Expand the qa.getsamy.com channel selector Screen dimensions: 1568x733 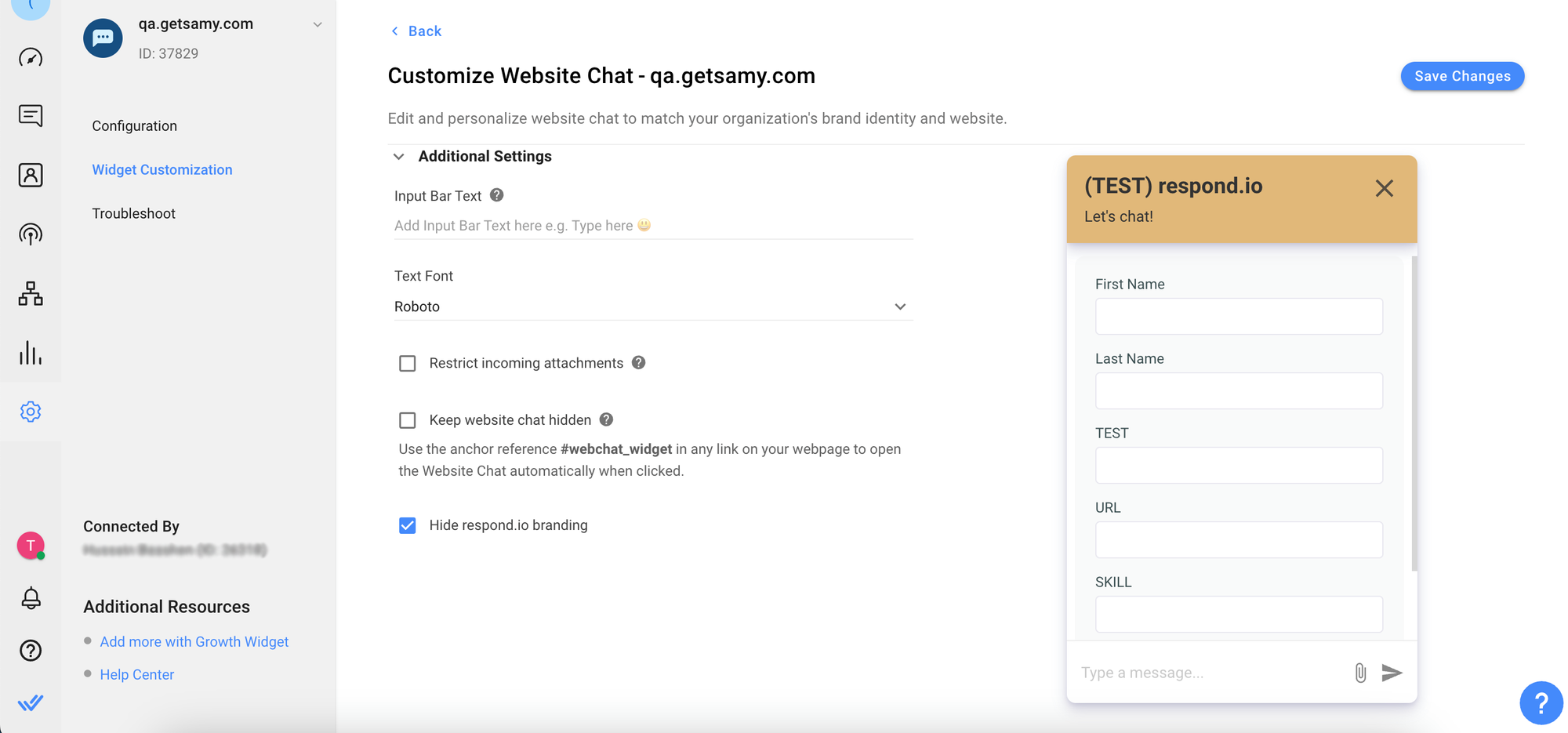click(x=318, y=25)
